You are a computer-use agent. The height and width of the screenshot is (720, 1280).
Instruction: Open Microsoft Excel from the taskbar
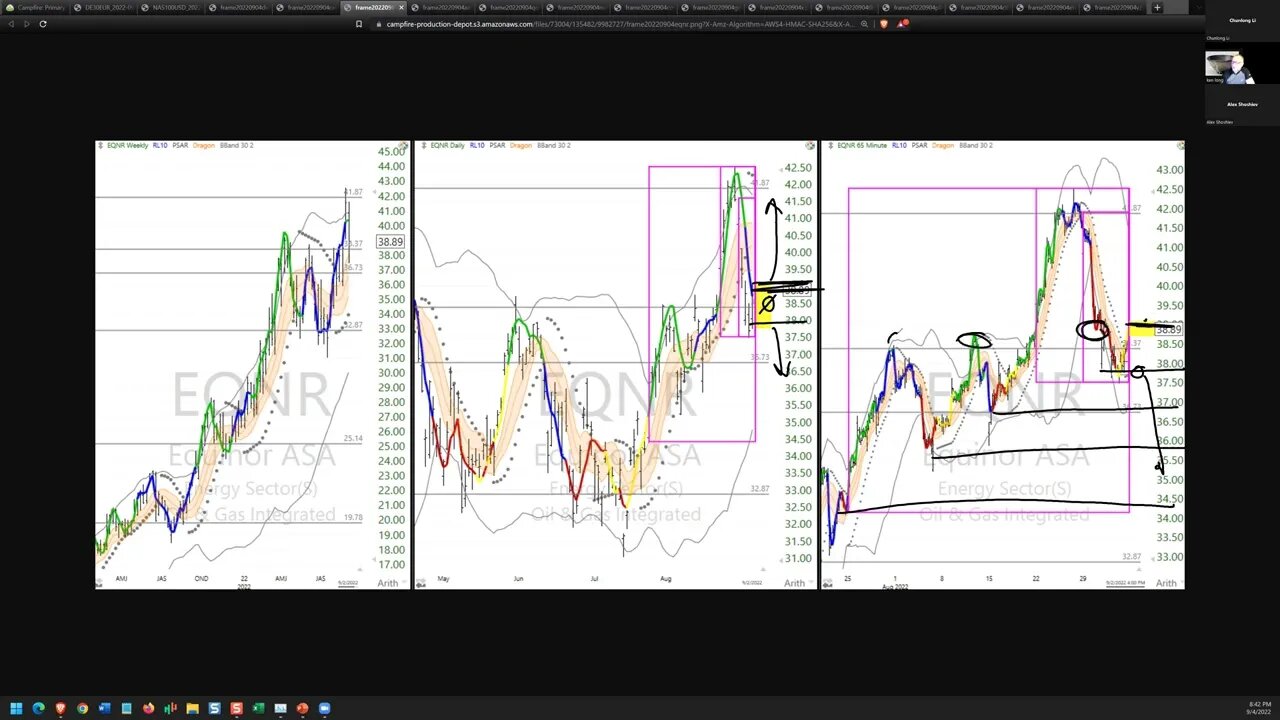click(x=258, y=708)
